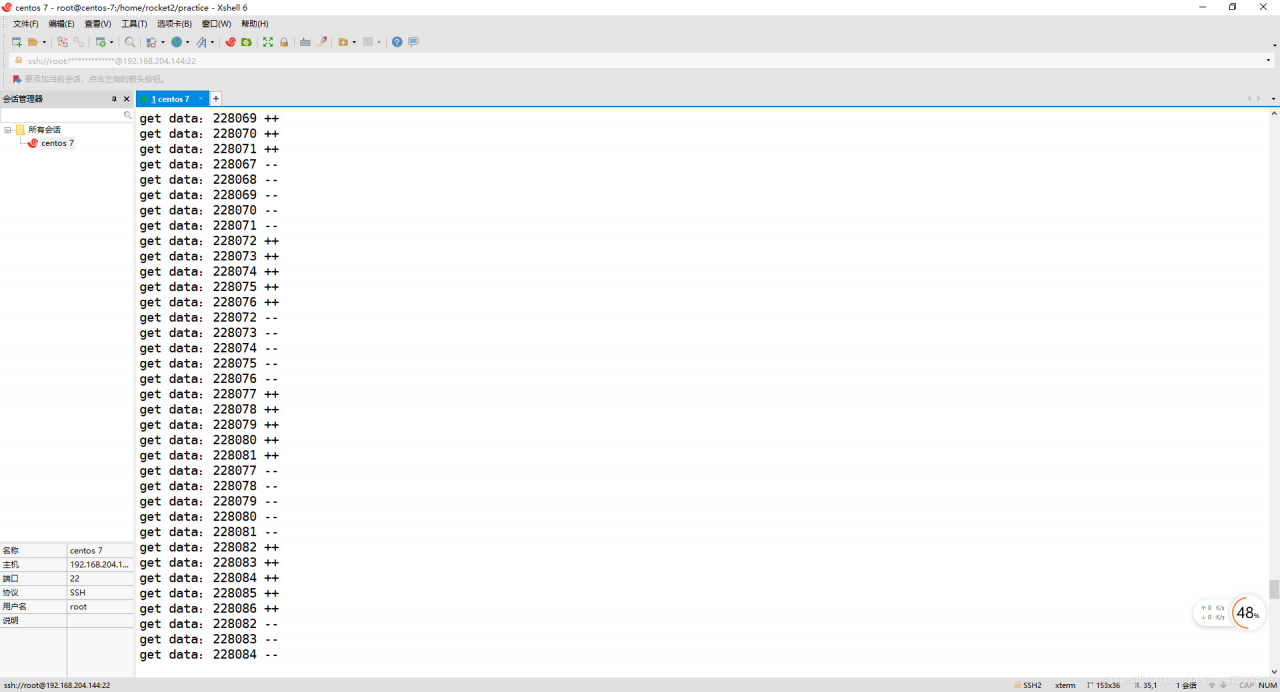Screen dimensions: 1280x692
Task: Add a new tab with plus button
Action: (x=215, y=98)
